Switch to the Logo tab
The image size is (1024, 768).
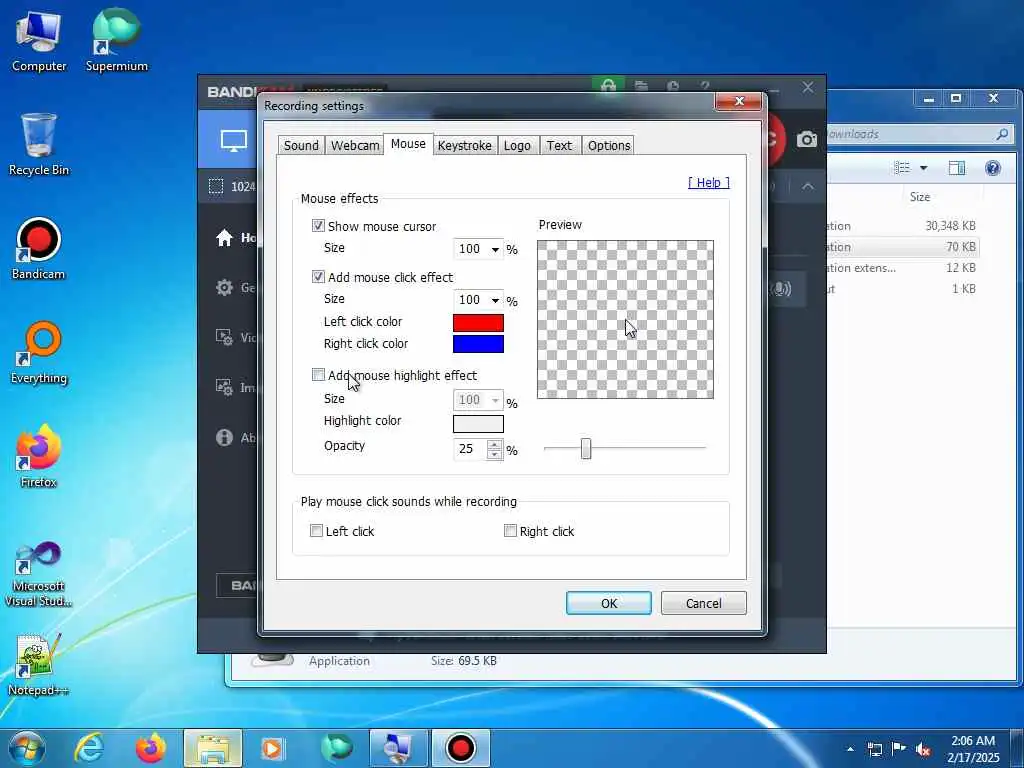tap(517, 146)
